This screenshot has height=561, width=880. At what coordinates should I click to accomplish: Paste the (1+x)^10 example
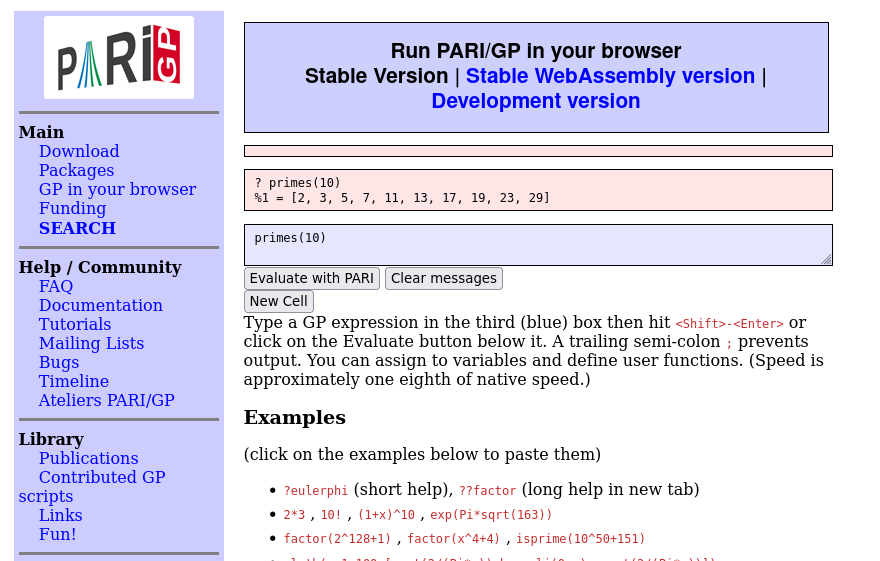386,515
